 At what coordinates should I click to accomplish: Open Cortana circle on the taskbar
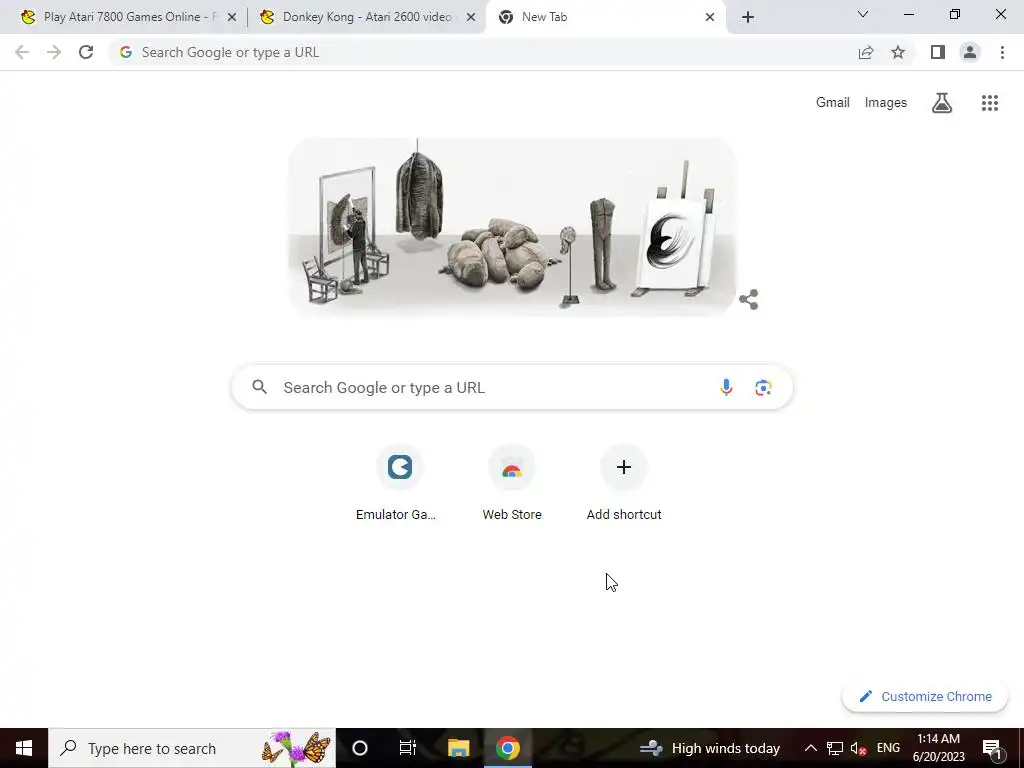click(x=360, y=748)
